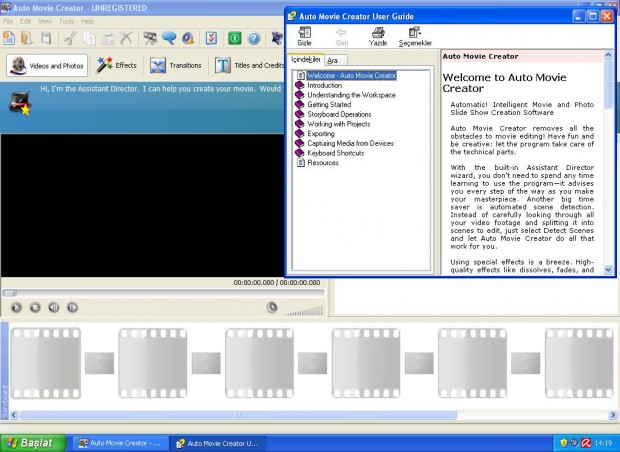The image size is (620, 452).
Task: Click the blue question mark help icon
Action: (x=254, y=38)
